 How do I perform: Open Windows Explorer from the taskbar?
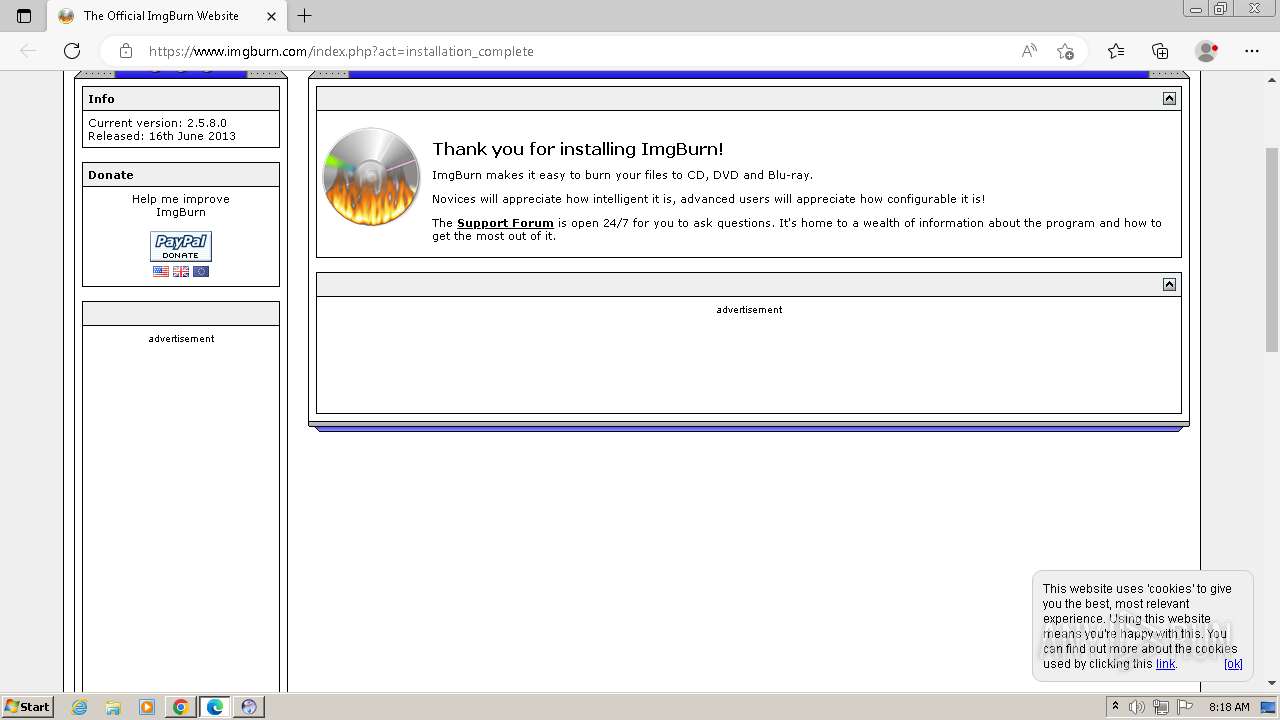click(x=113, y=707)
